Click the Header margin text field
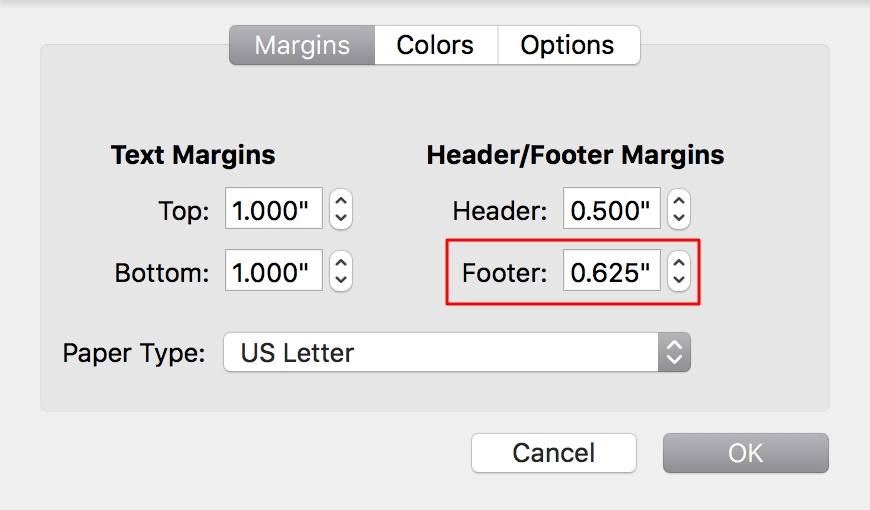 [612, 210]
